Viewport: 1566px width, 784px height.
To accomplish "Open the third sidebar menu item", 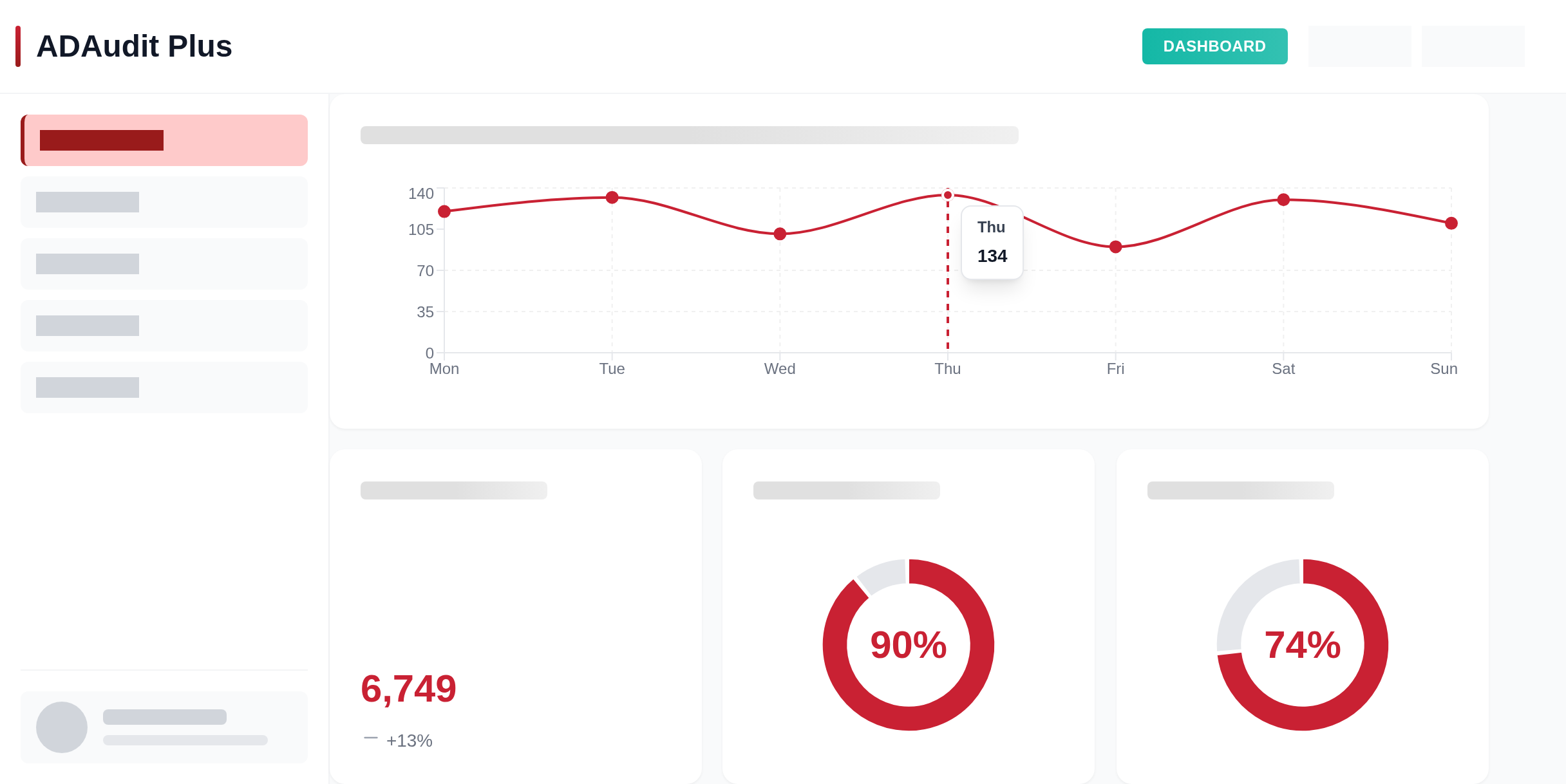I will pyautogui.click(x=164, y=264).
